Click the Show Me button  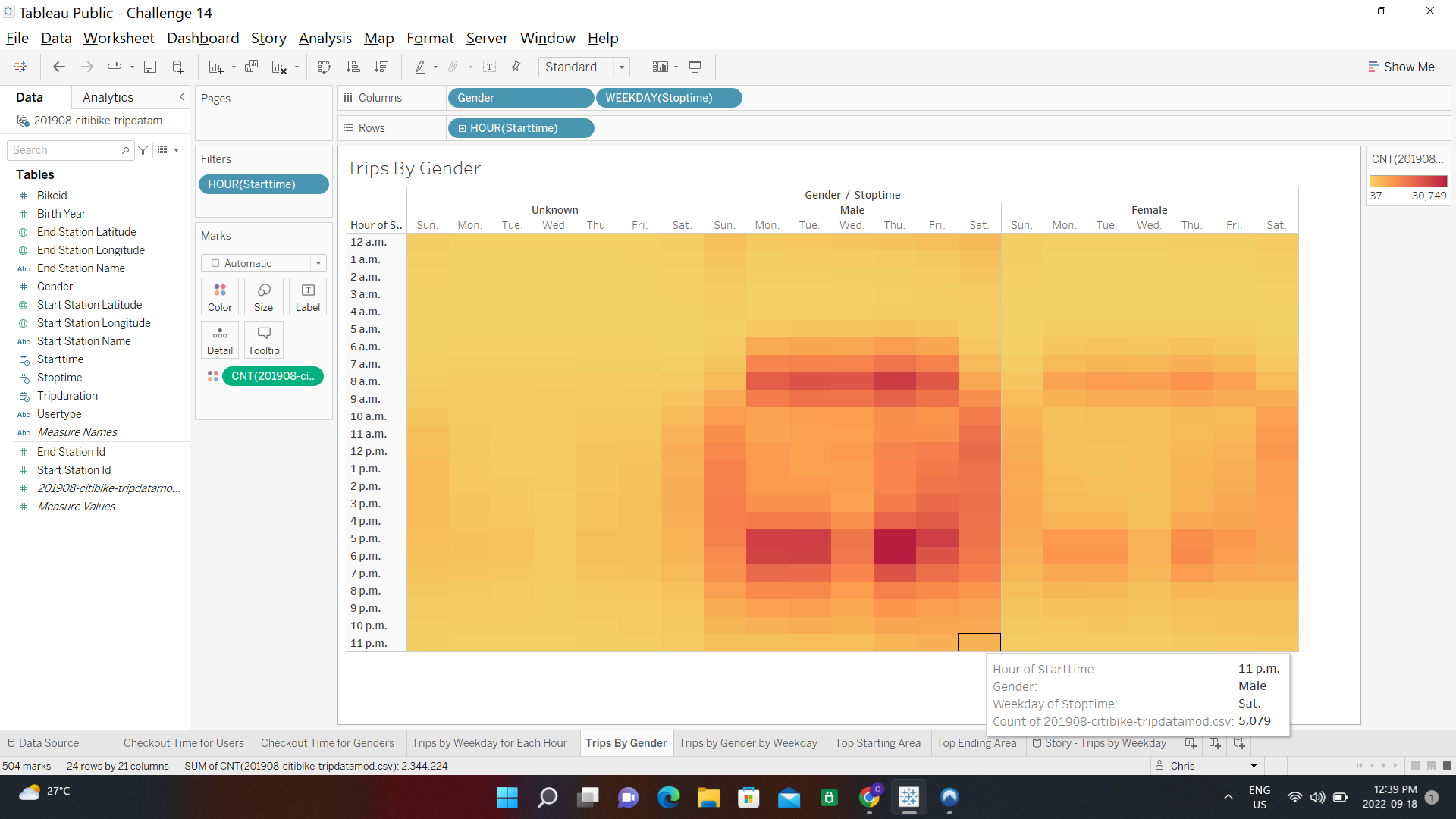click(1401, 67)
